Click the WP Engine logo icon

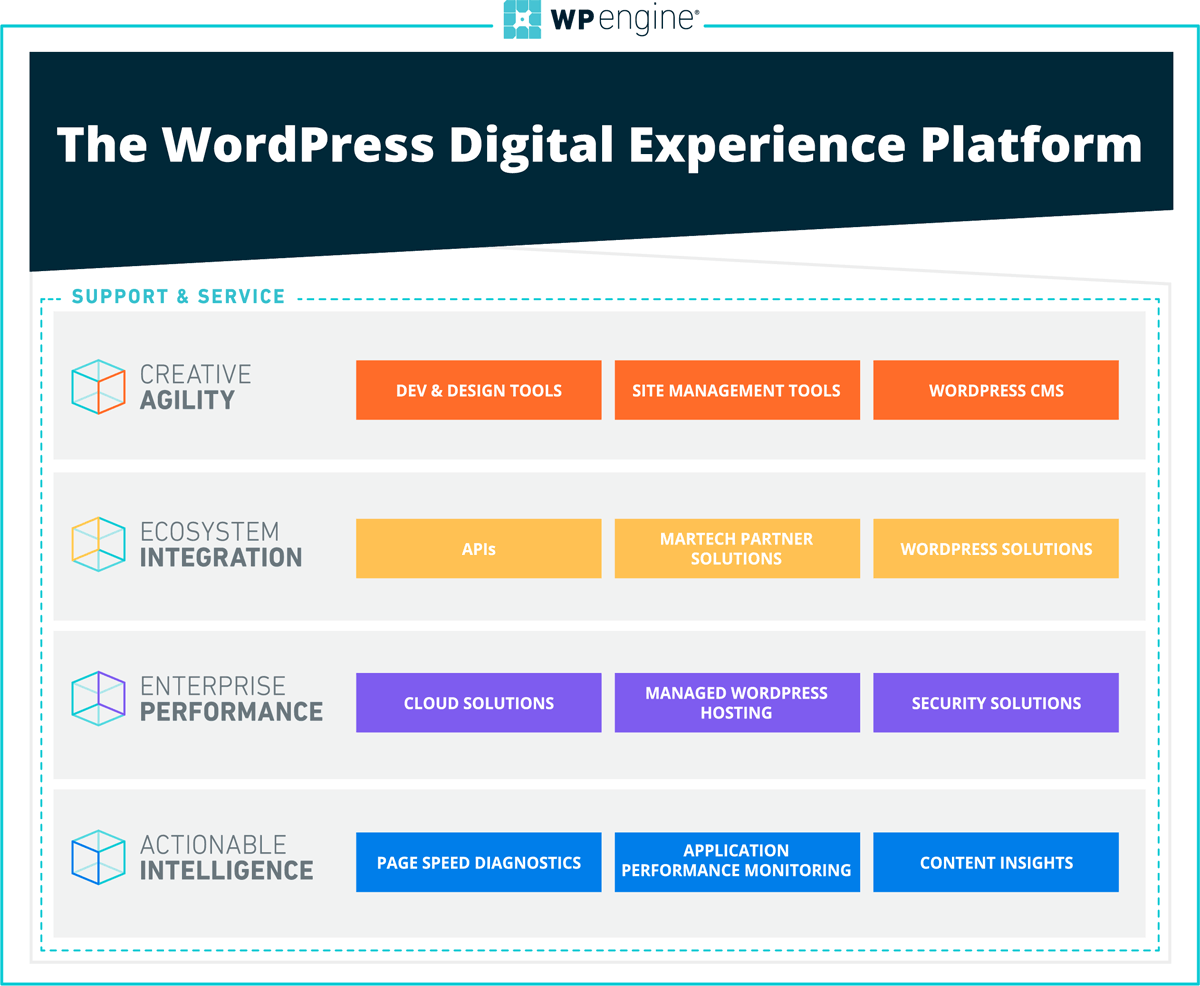click(523, 20)
